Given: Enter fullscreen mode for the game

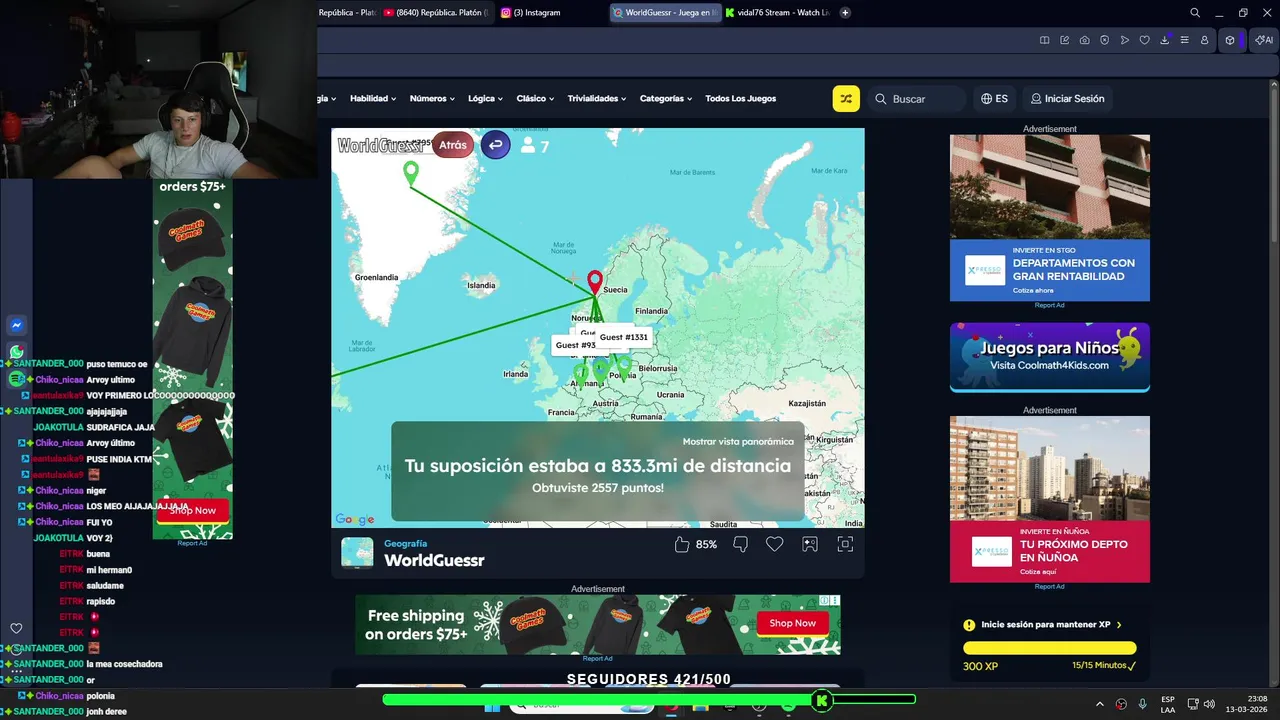Looking at the screenshot, I should pyautogui.click(x=845, y=544).
